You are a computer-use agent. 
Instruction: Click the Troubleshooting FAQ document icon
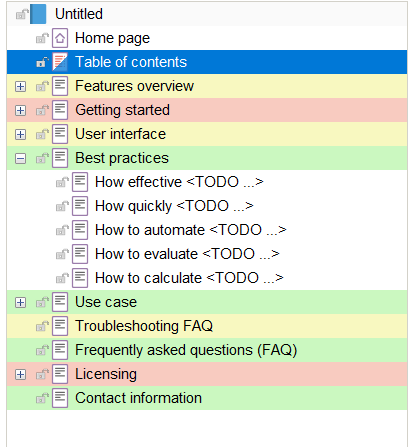point(60,326)
